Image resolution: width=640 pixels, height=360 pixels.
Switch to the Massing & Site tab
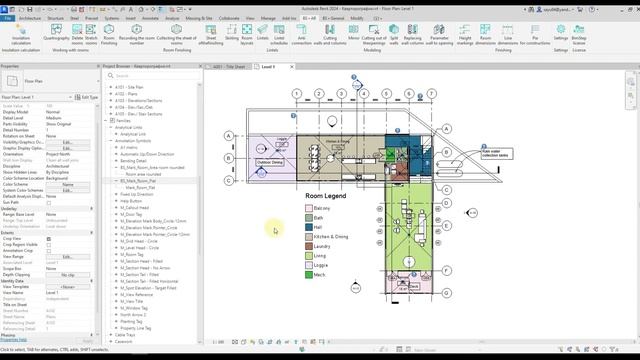pos(199,18)
